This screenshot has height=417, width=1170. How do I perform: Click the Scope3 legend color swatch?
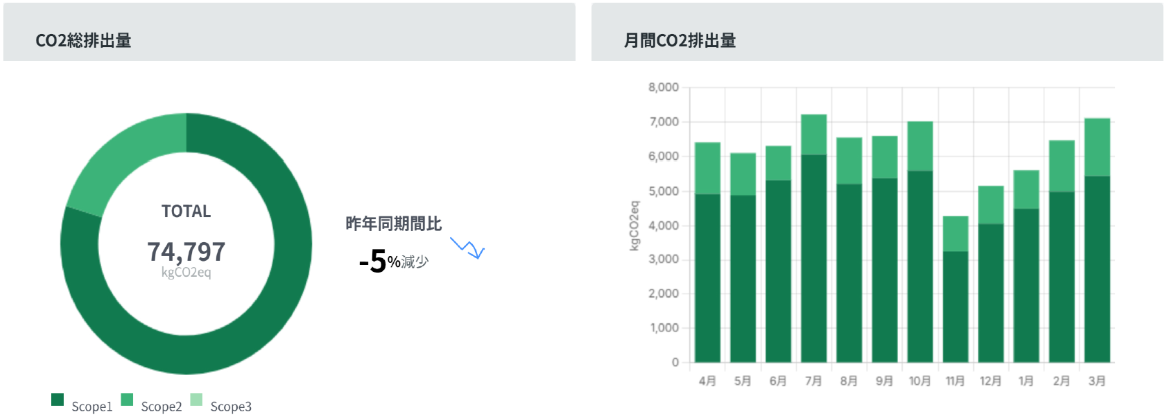pos(195,400)
